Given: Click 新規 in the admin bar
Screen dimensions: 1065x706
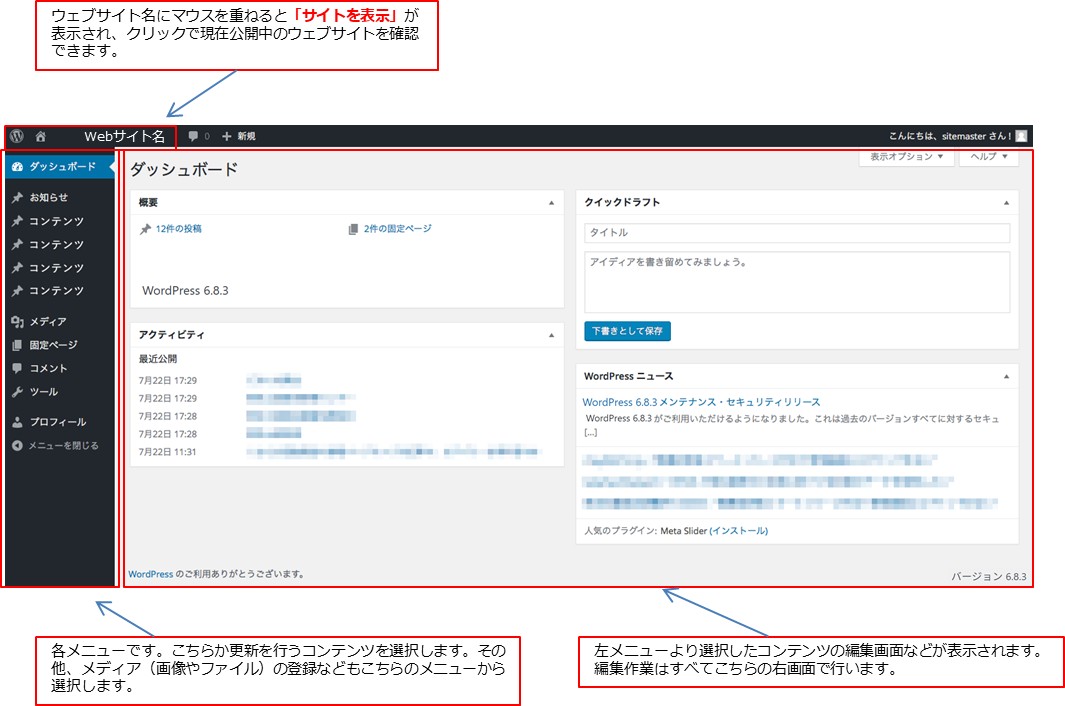Looking at the screenshot, I should 247,136.
